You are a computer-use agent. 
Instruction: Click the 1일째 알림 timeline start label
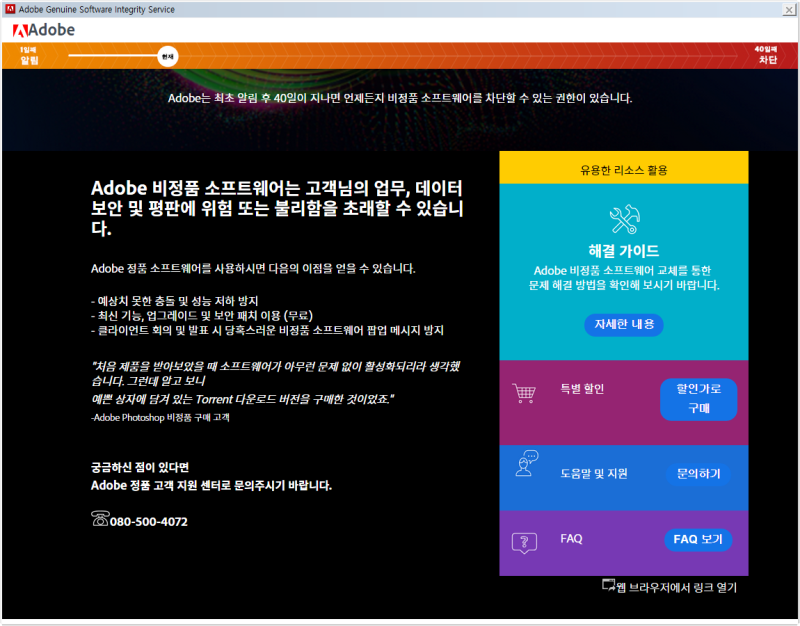tap(29, 55)
